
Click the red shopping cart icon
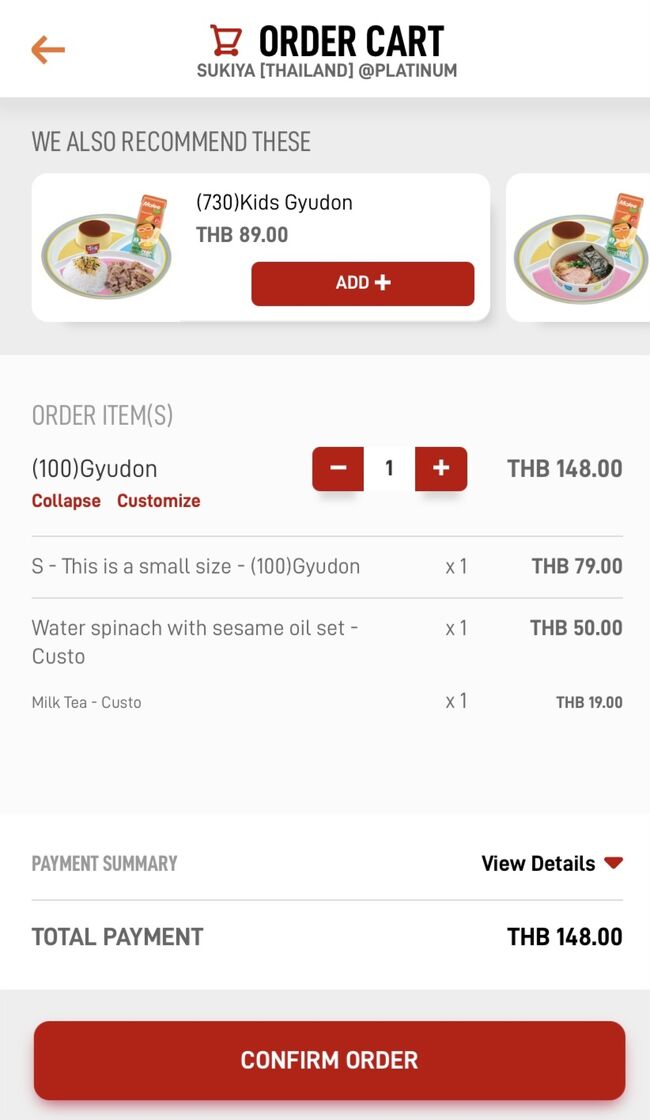pyautogui.click(x=226, y=41)
